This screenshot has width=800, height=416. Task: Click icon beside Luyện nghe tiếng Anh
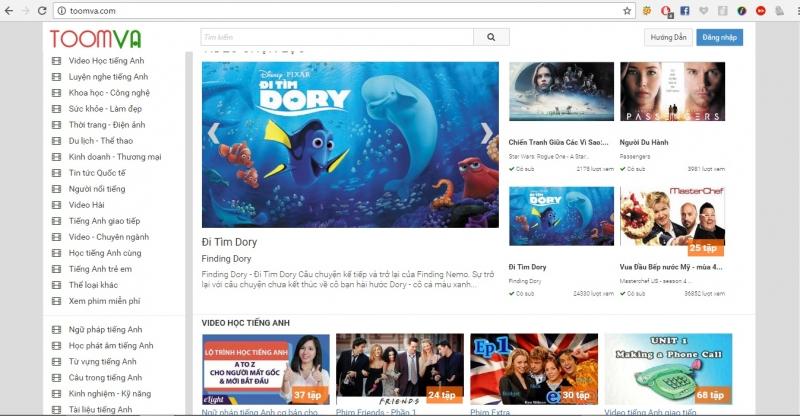56,77
